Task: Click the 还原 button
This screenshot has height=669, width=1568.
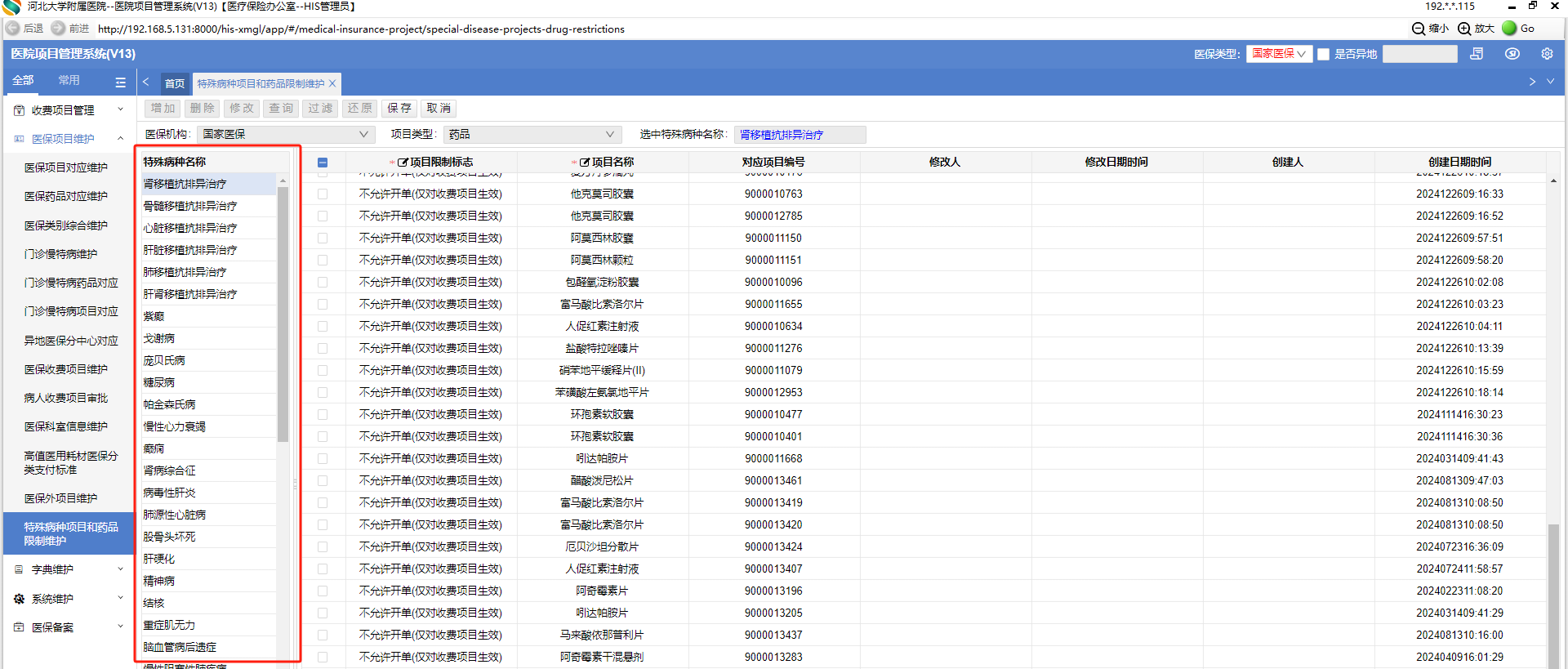Action: [360, 108]
